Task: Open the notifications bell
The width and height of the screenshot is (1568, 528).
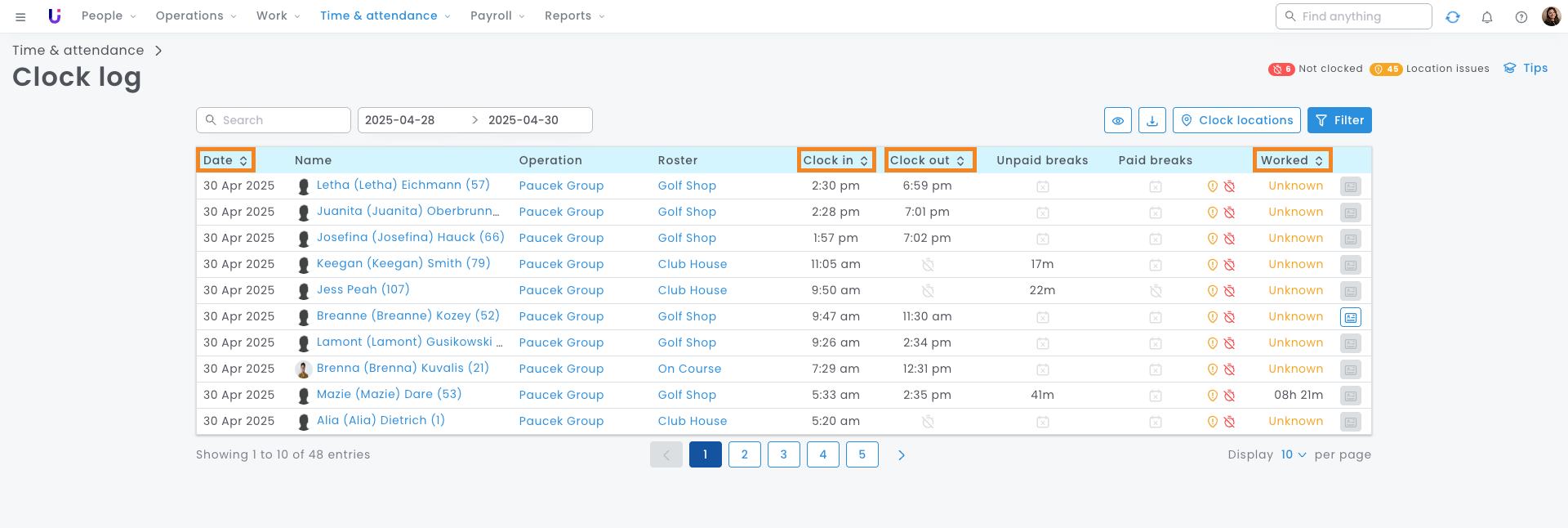Action: click(x=1486, y=17)
